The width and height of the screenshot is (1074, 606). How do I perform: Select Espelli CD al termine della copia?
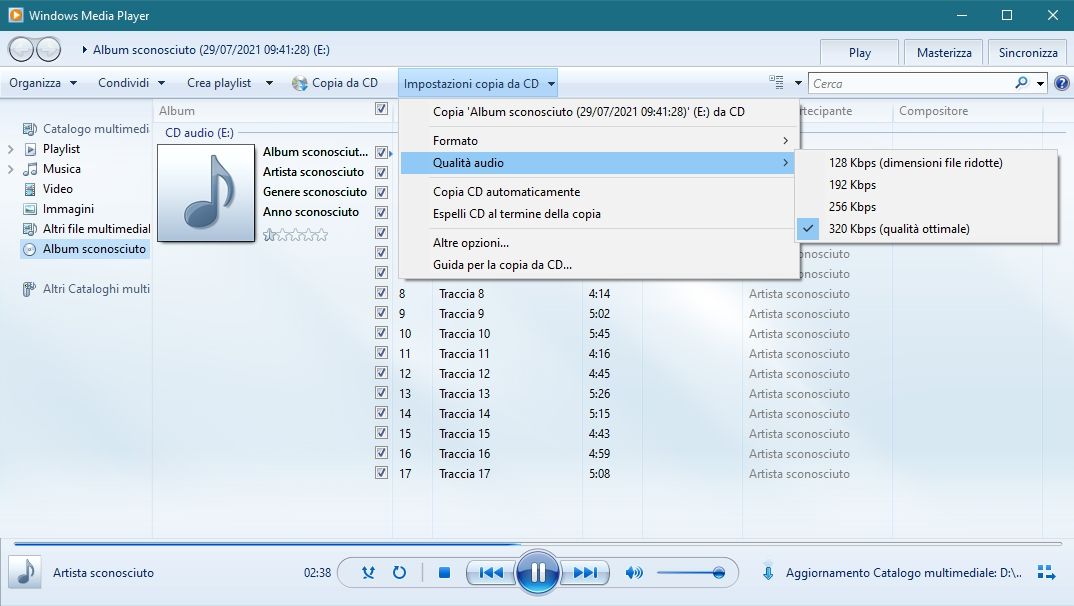599,214
